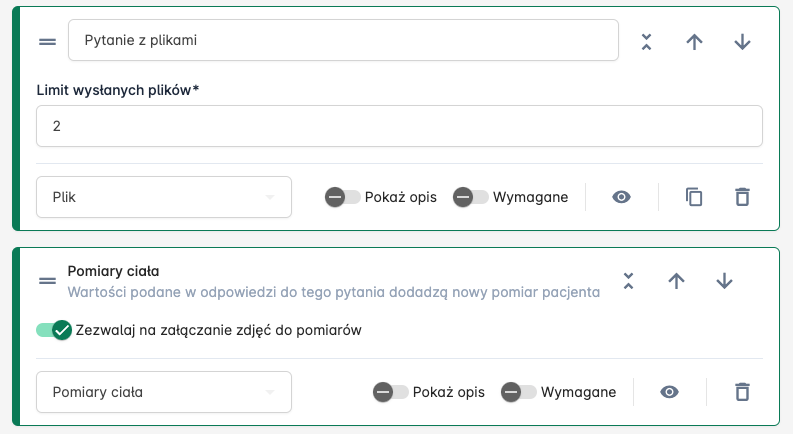Collapse the file question card

coord(646,41)
